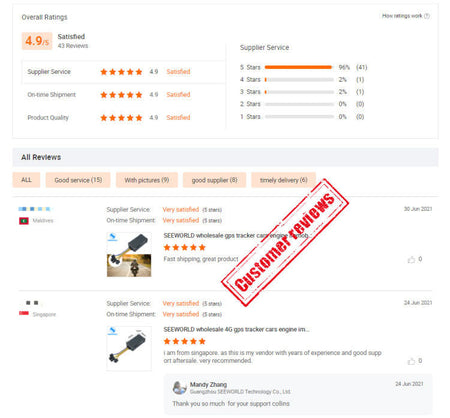Click the Supplier Service star rating icons
This screenshot has width=450, height=418.
tap(121, 72)
